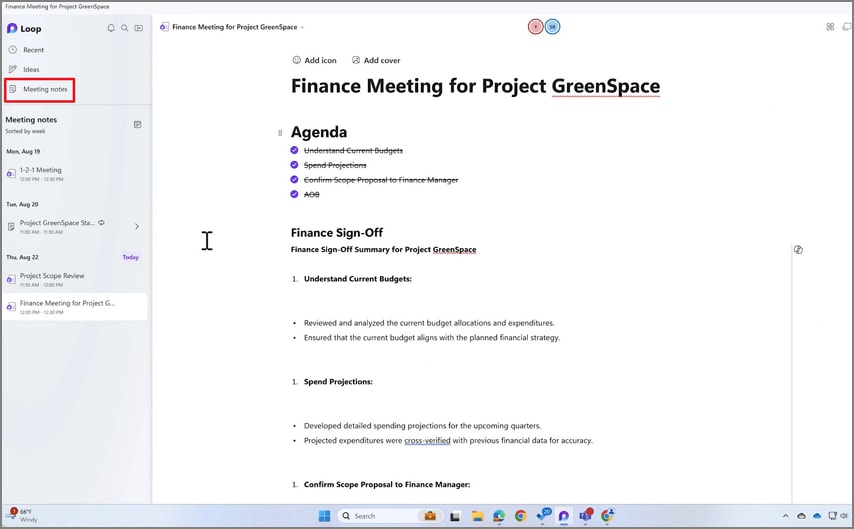Screen dimensions: 854x529
Task: Open Microsoft Edge from the taskbar
Action: click(x=499, y=516)
